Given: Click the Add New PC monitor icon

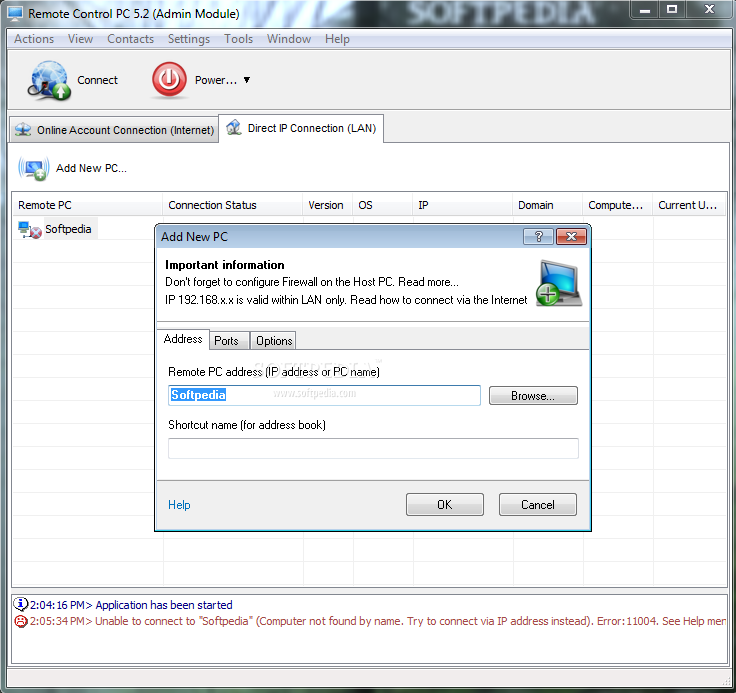Looking at the screenshot, I should [34, 169].
